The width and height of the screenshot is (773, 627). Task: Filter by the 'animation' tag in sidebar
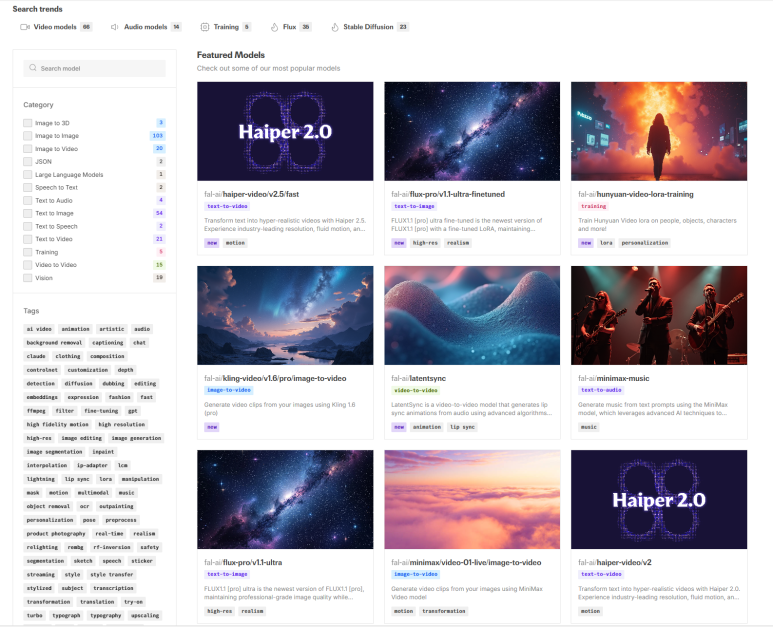[75, 329]
